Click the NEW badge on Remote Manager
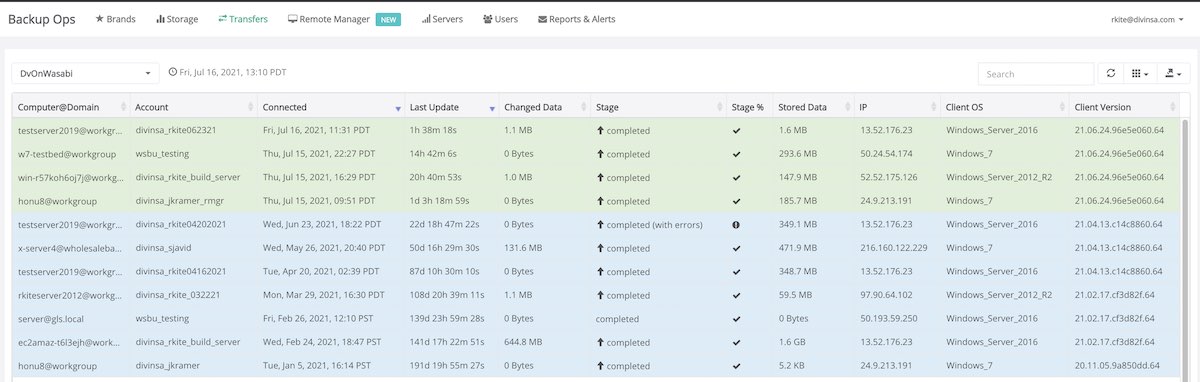The width and height of the screenshot is (1200, 382). click(388, 19)
